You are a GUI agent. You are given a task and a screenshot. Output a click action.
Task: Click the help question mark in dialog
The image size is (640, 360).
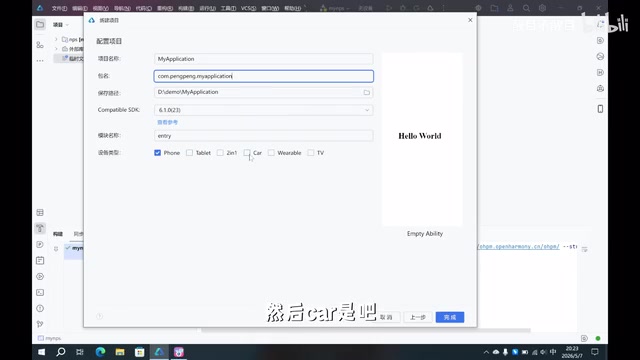coord(99,316)
